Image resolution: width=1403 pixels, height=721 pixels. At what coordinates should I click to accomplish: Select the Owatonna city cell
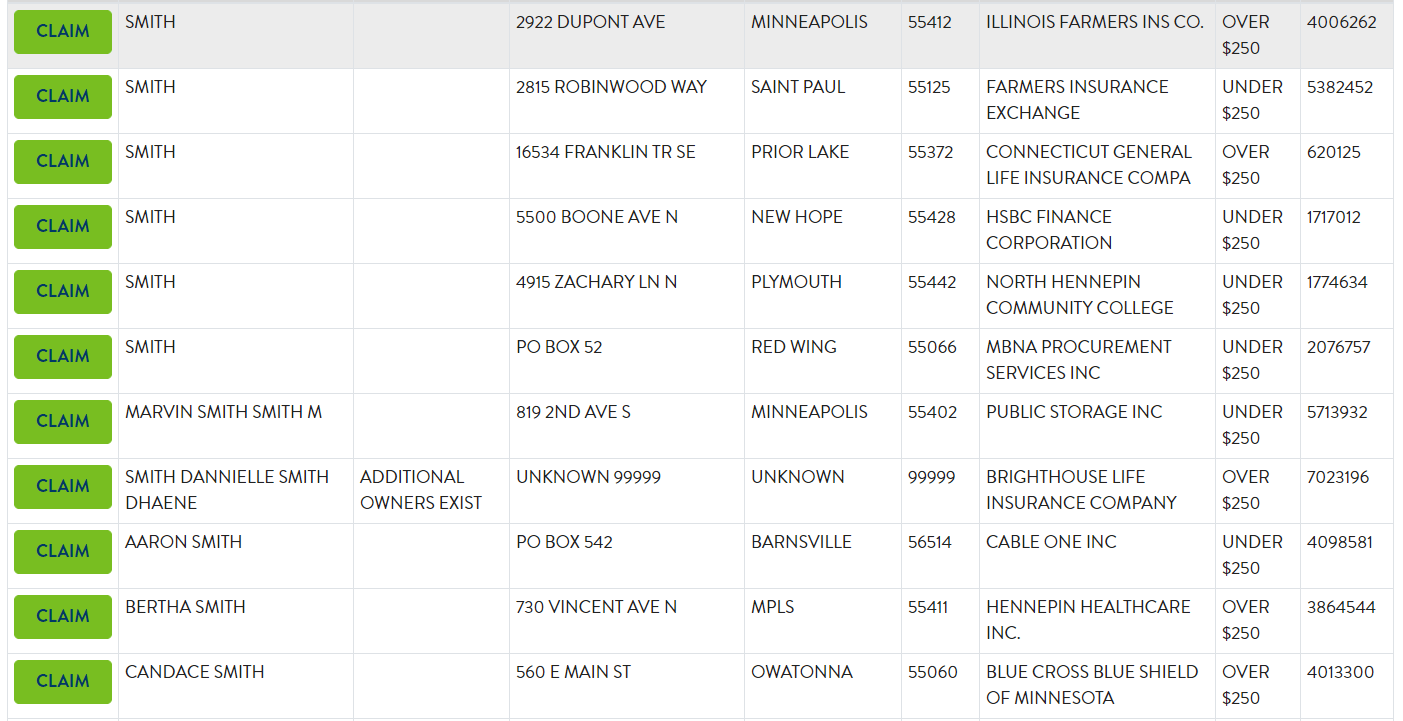(801, 672)
